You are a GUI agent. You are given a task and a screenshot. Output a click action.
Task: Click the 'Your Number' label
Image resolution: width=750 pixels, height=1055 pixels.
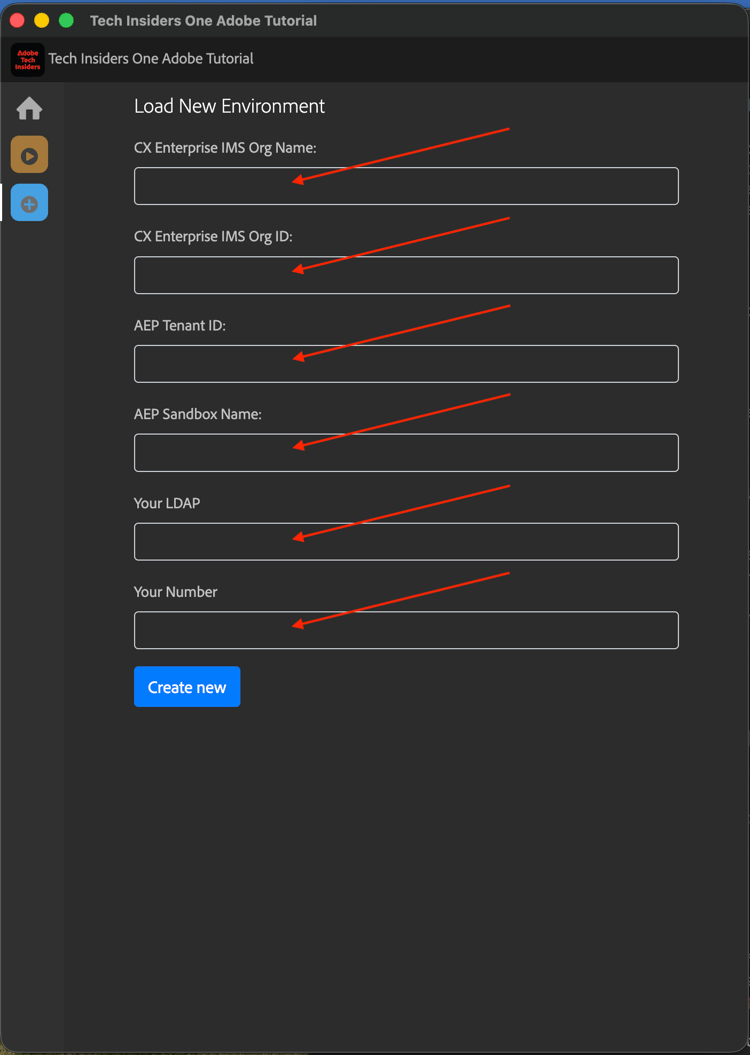click(176, 592)
